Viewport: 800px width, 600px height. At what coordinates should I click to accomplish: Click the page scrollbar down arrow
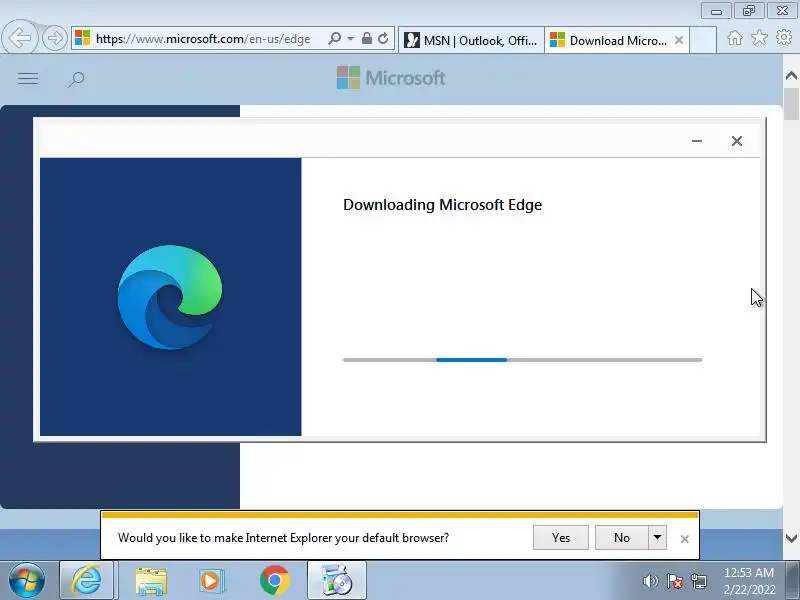791,538
